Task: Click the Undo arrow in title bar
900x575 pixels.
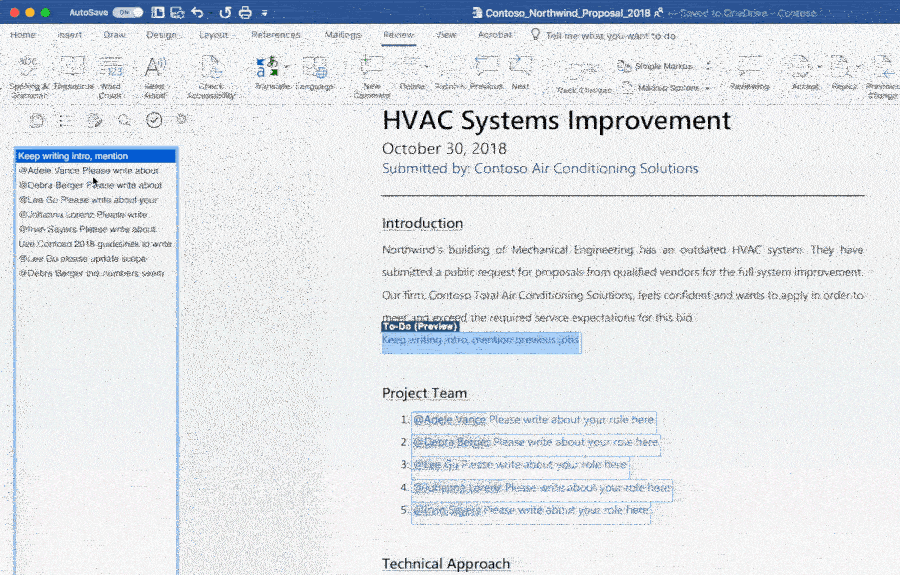Action: tap(197, 12)
